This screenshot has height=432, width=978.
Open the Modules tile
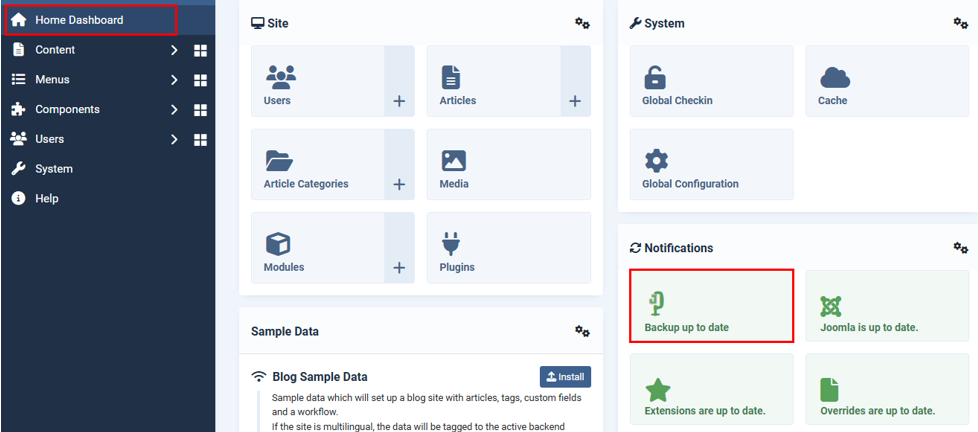[x=318, y=247]
